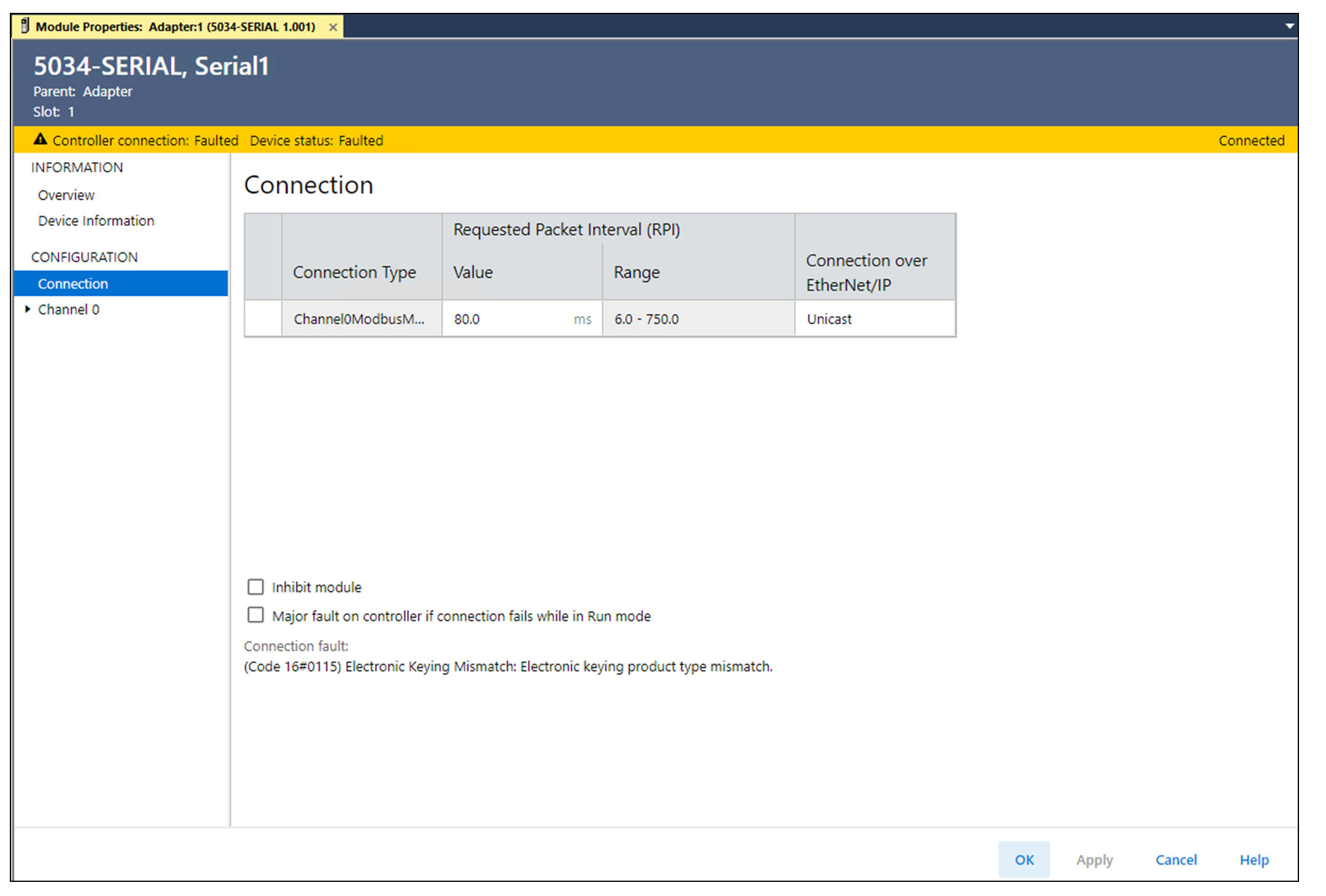Image resolution: width=1326 pixels, height=896 pixels.
Task: Expand the Channel 0 section
Action: point(28,309)
